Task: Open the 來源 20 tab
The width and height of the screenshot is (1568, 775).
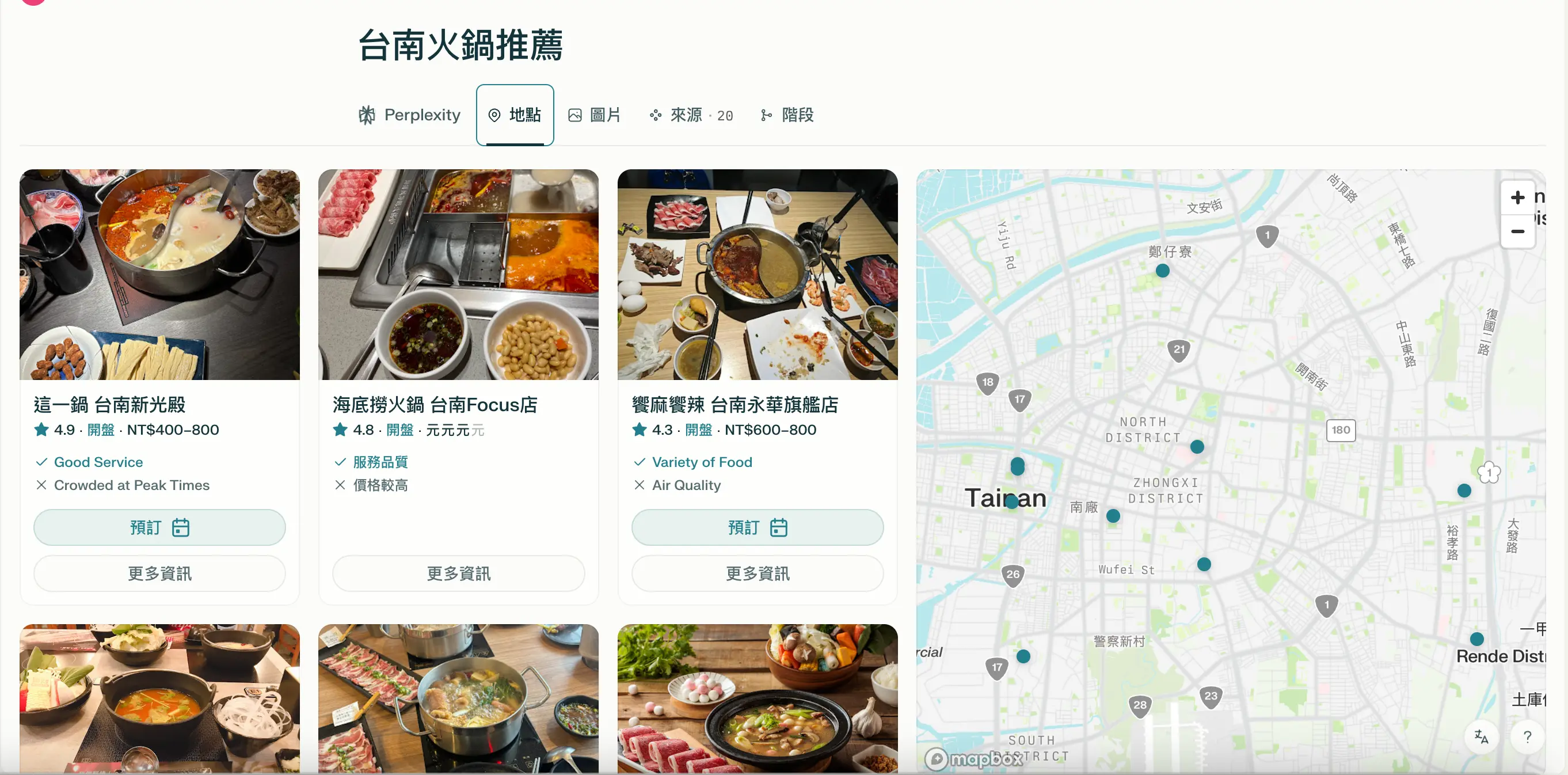Action: 691,115
